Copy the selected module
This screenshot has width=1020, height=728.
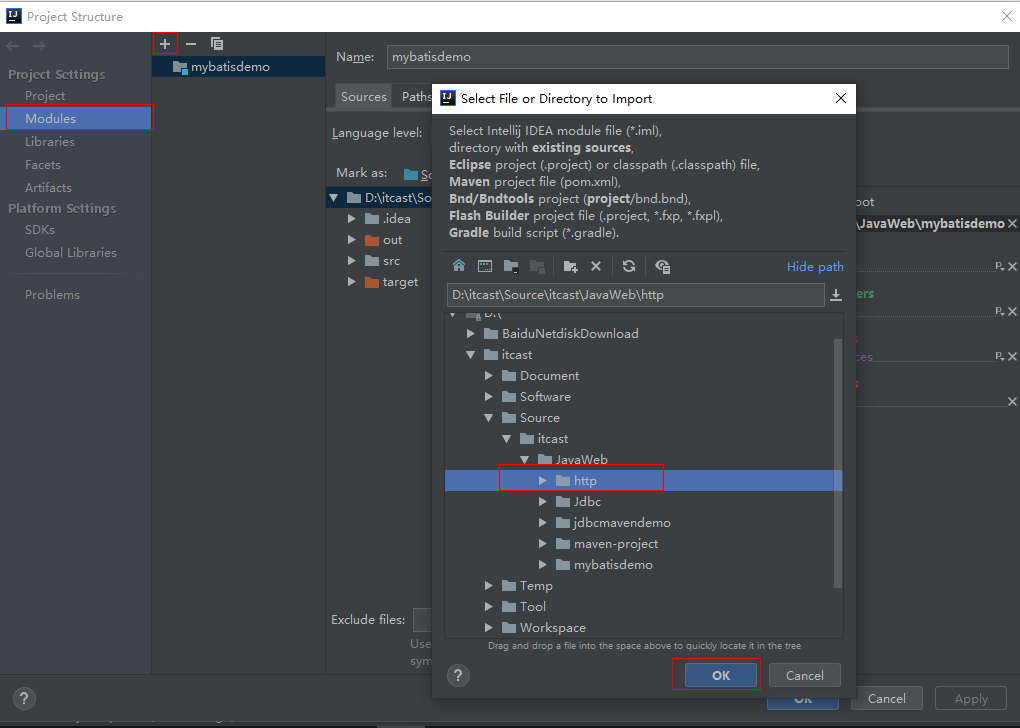click(x=217, y=44)
